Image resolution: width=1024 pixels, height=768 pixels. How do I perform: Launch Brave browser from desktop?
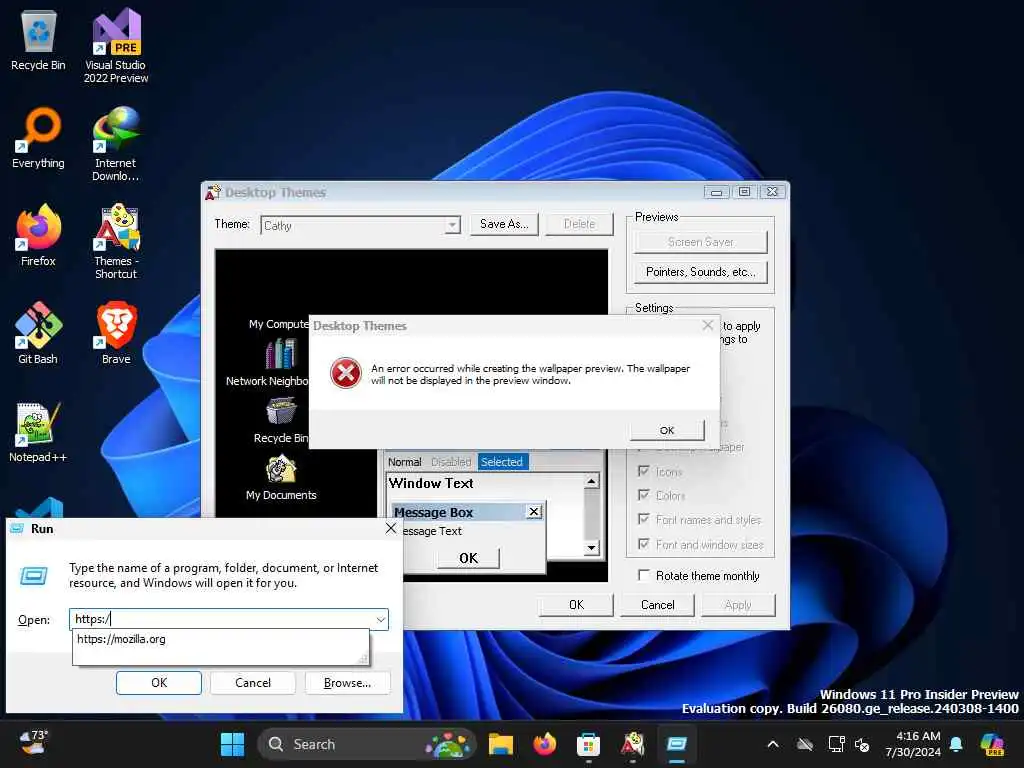tap(116, 333)
